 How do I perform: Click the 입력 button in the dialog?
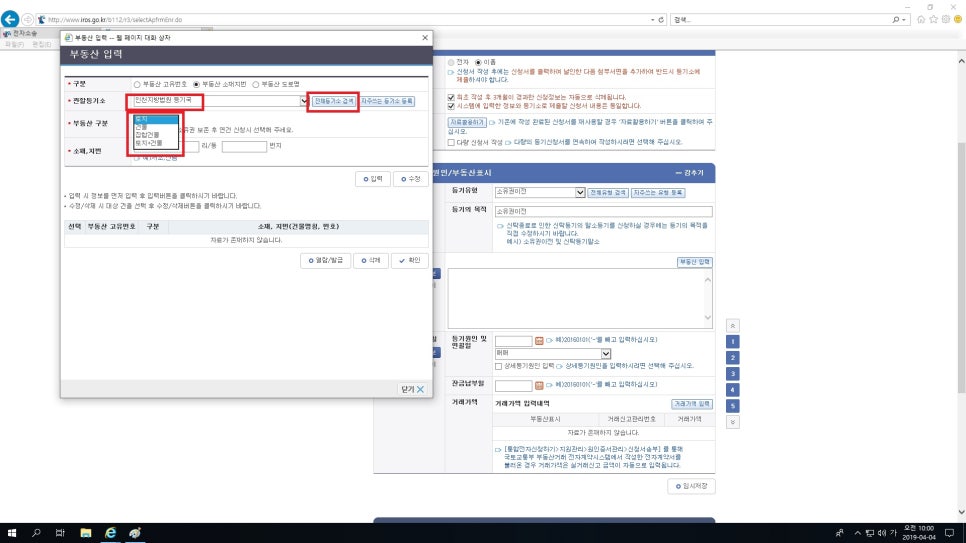click(x=373, y=179)
